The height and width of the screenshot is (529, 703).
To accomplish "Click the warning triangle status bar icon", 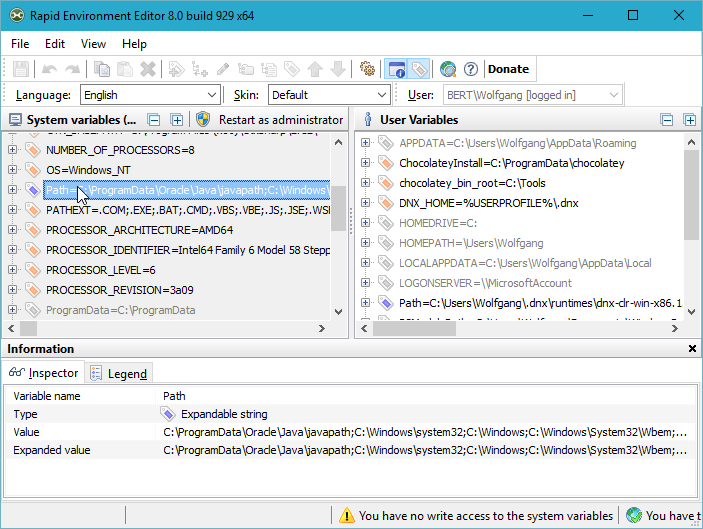I will (x=347, y=516).
